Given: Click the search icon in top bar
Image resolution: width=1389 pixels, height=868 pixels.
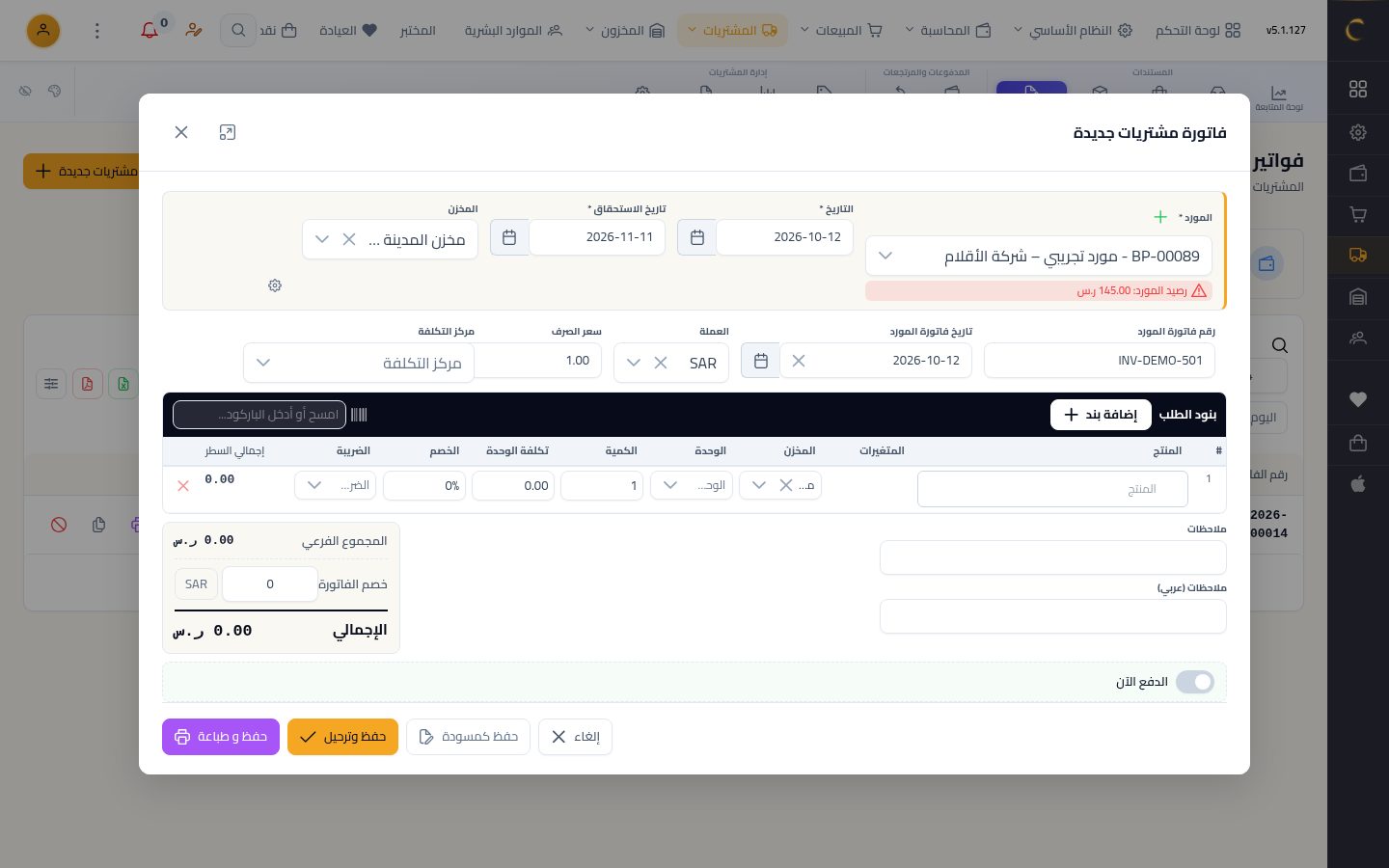Looking at the screenshot, I should (x=238, y=31).
